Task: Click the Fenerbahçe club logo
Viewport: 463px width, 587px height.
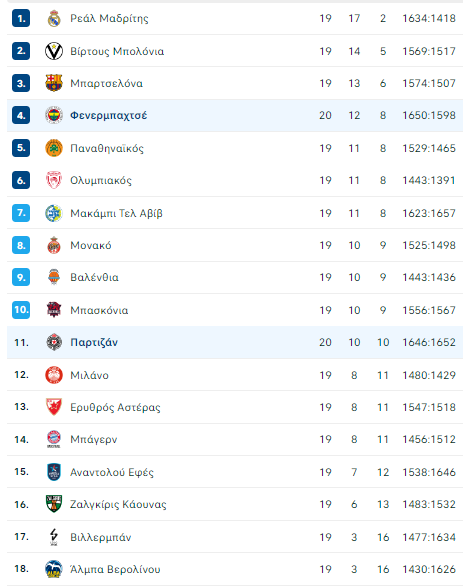Action: tap(54, 115)
